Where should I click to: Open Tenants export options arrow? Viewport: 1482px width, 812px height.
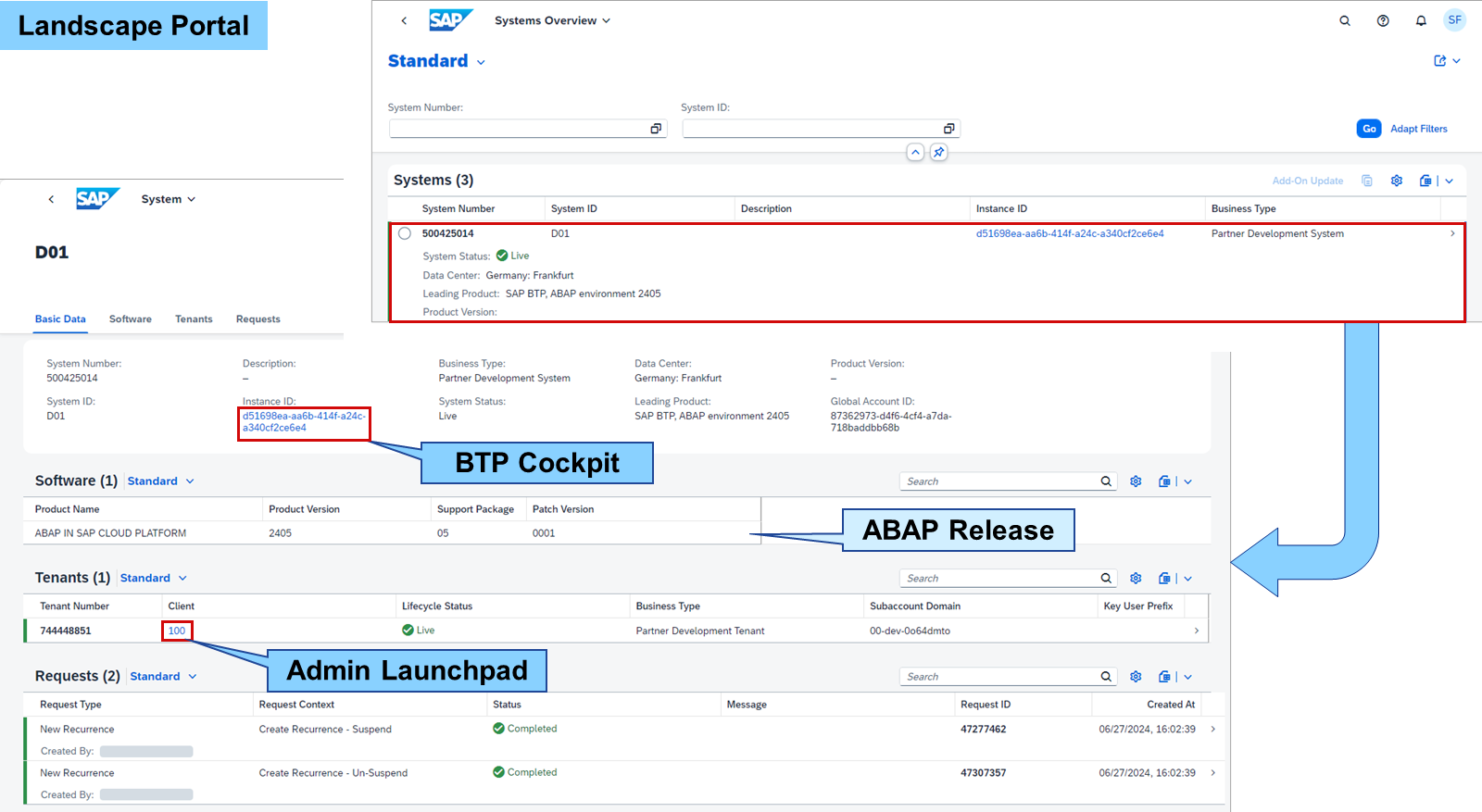1188,579
